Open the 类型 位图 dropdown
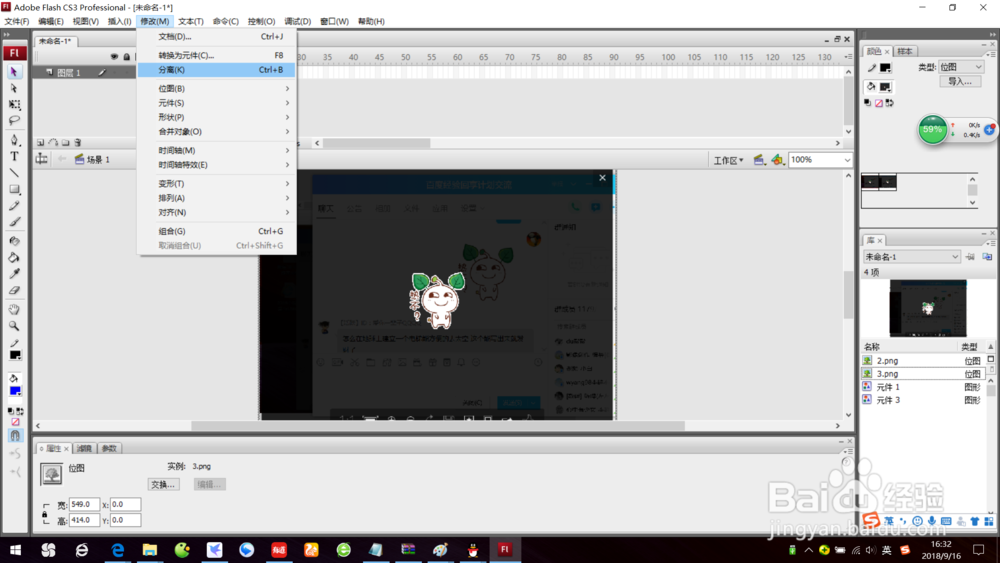The height and width of the screenshot is (563, 1000). [x=961, y=67]
